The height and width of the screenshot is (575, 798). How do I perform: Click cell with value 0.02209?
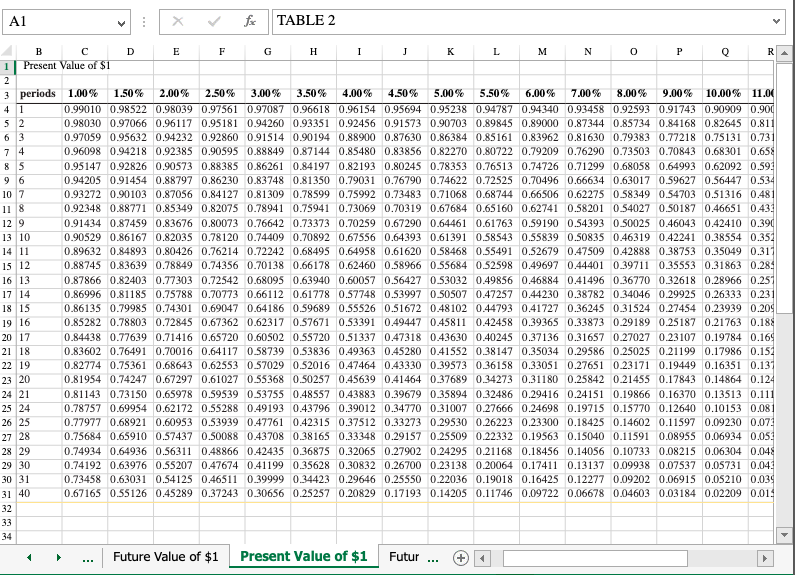(725, 494)
